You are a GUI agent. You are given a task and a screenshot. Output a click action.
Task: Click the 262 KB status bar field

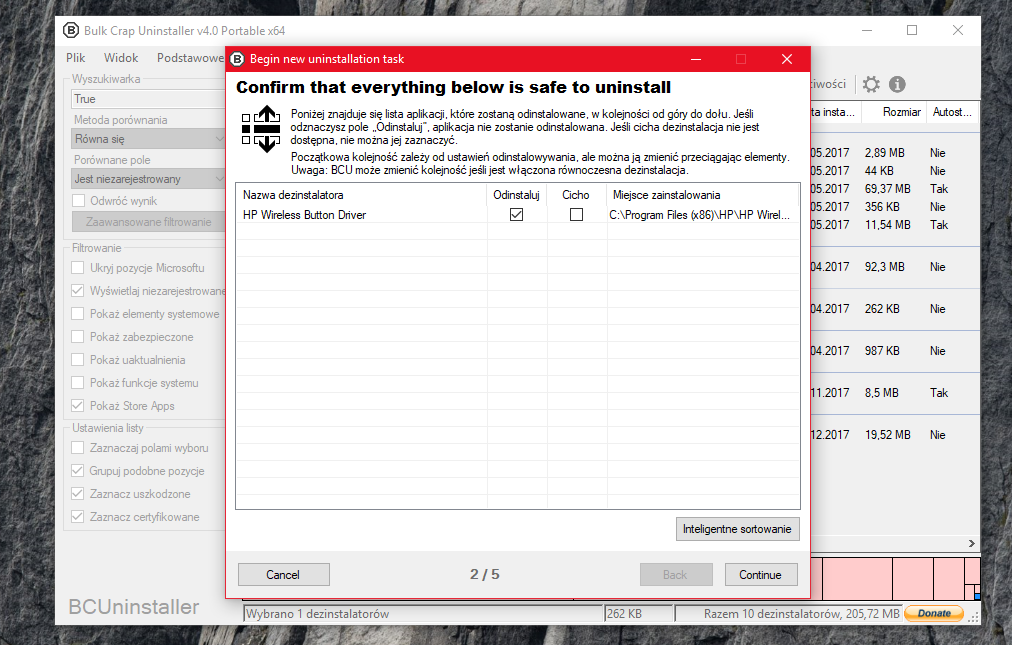pos(638,614)
